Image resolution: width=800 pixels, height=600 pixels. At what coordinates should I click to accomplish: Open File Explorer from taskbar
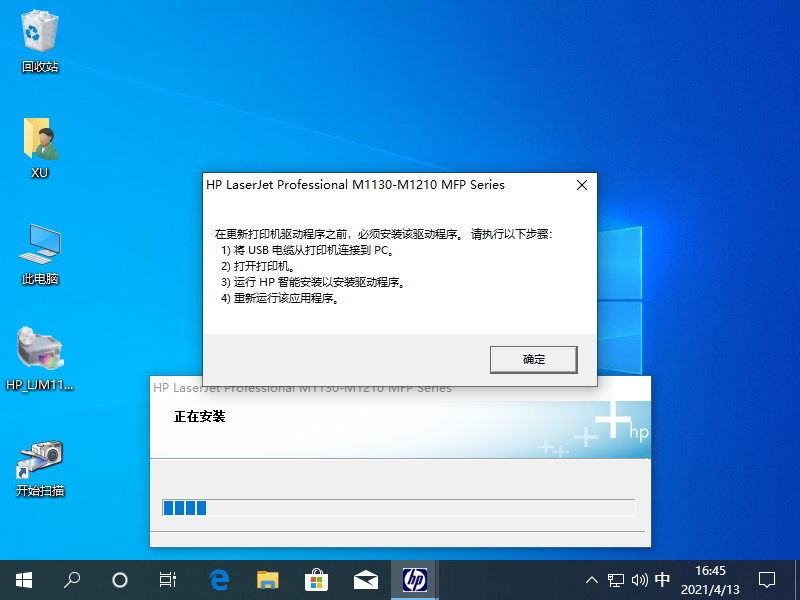tap(268, 580)
